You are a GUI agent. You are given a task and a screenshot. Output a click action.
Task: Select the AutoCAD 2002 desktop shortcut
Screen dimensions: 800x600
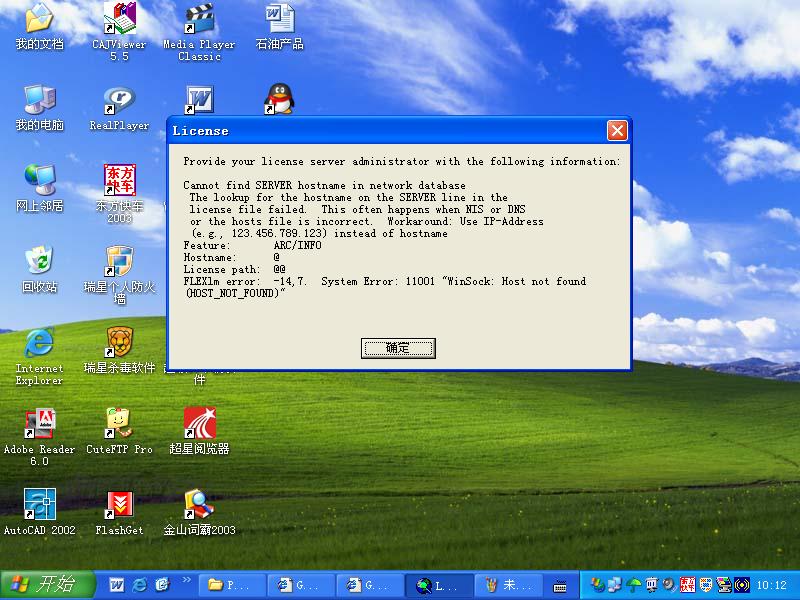(39, 512)
